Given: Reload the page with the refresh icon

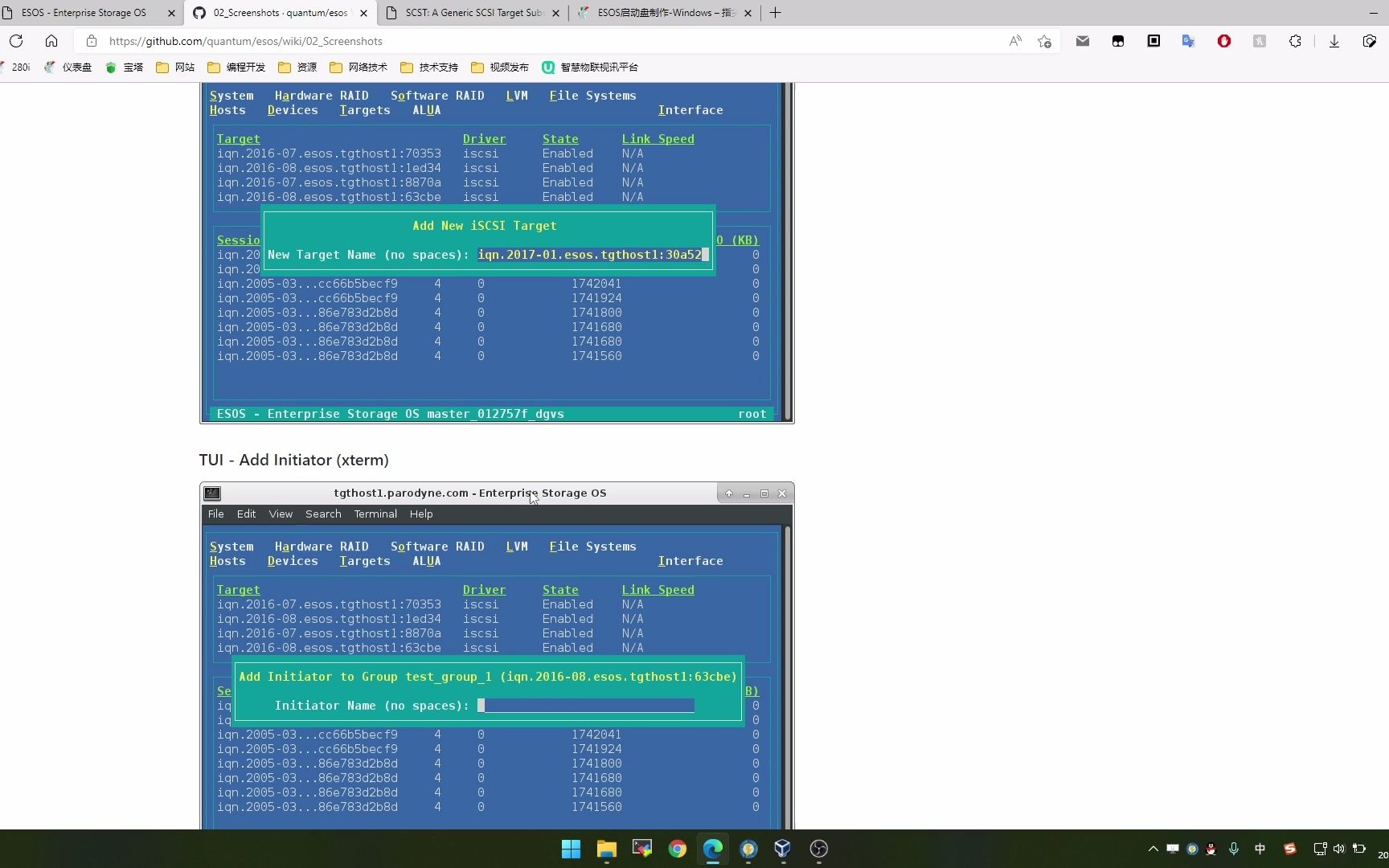Looking at the screenshot, I should 16,41.
